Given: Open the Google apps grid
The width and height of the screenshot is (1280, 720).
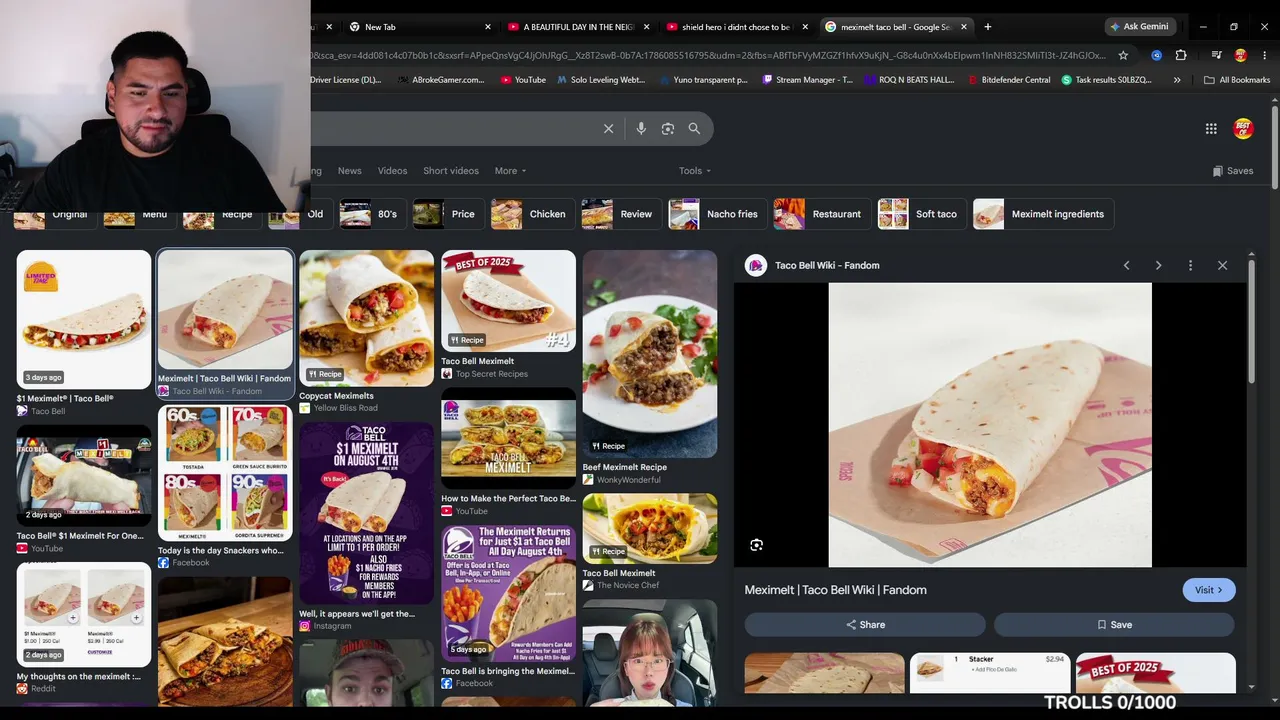Looking at the screenshot, I should [x=1211, y=128].
